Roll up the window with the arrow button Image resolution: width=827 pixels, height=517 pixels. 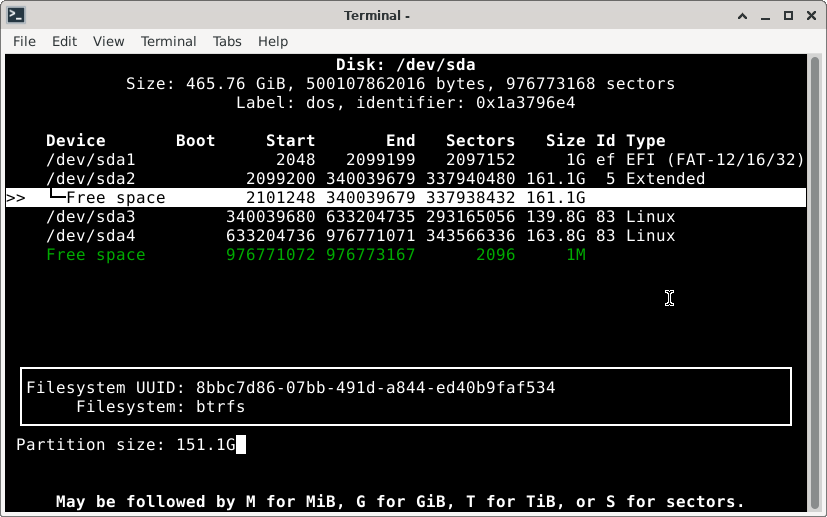(741, 15)
